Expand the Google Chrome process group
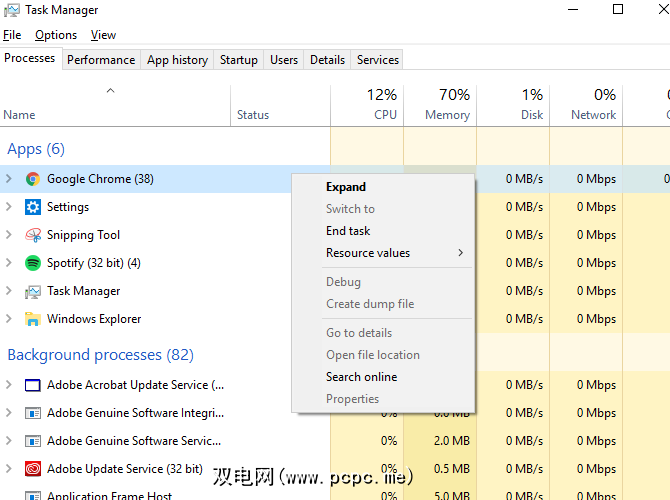This screenshot has height=500, width=670. (9, 179)
